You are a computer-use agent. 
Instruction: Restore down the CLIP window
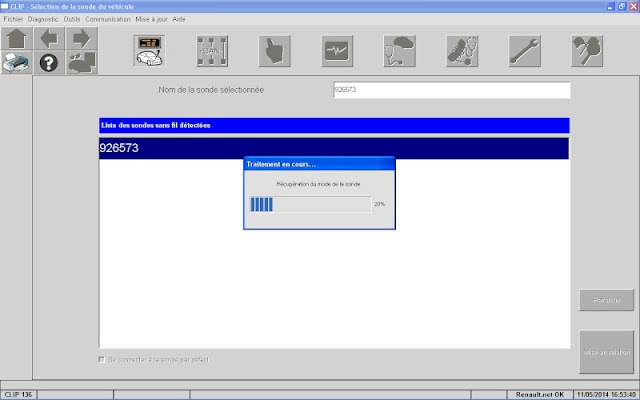(622, 7)
